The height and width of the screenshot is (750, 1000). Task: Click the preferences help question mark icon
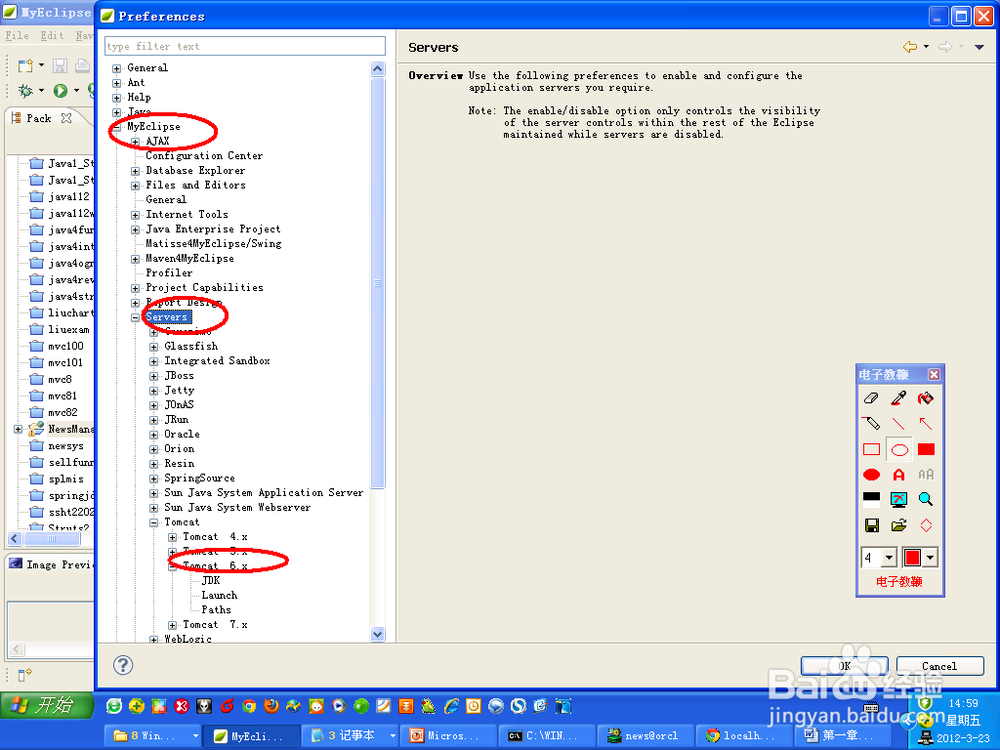122,665
